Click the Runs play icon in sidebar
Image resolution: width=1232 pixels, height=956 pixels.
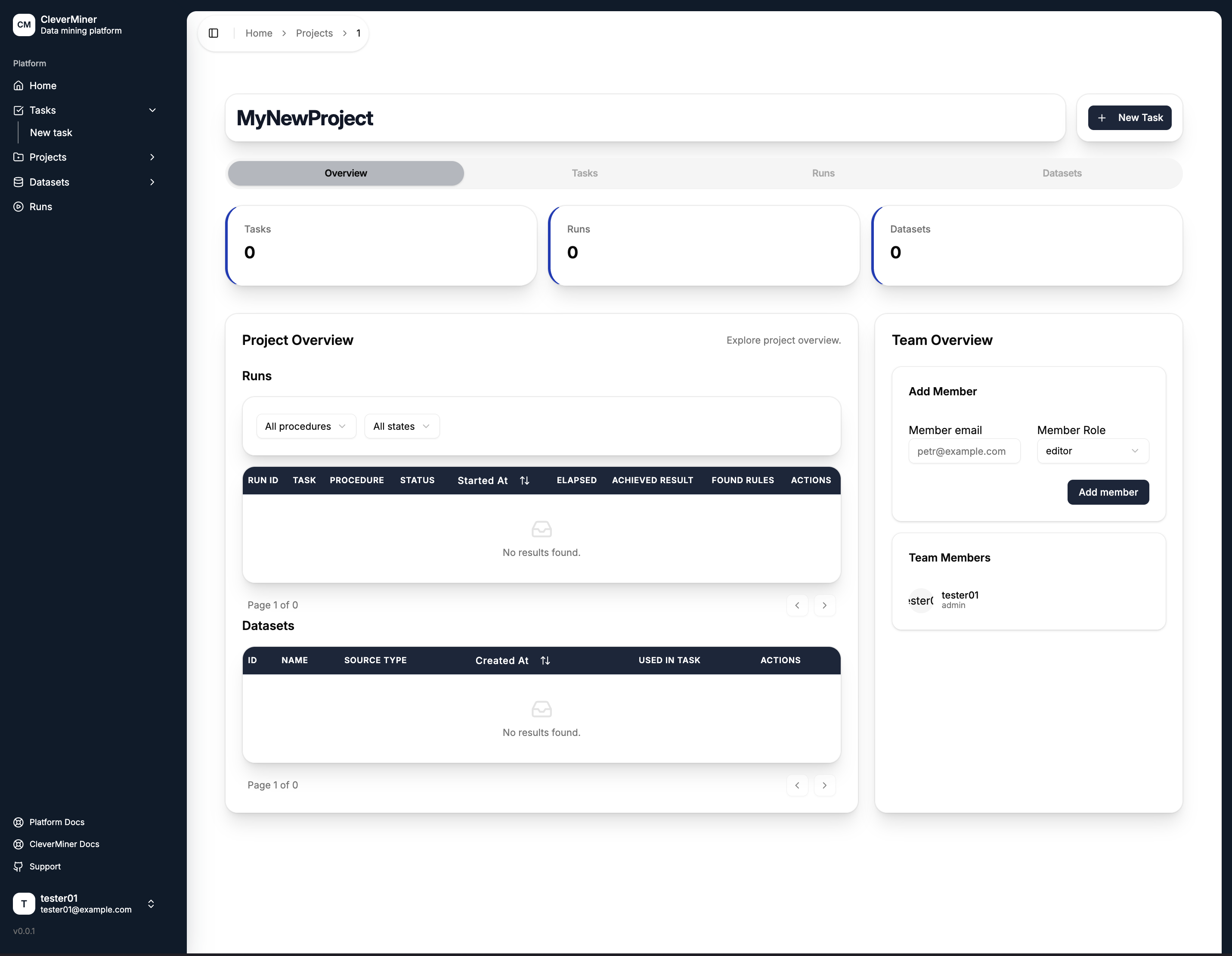[x=19, y=207]
